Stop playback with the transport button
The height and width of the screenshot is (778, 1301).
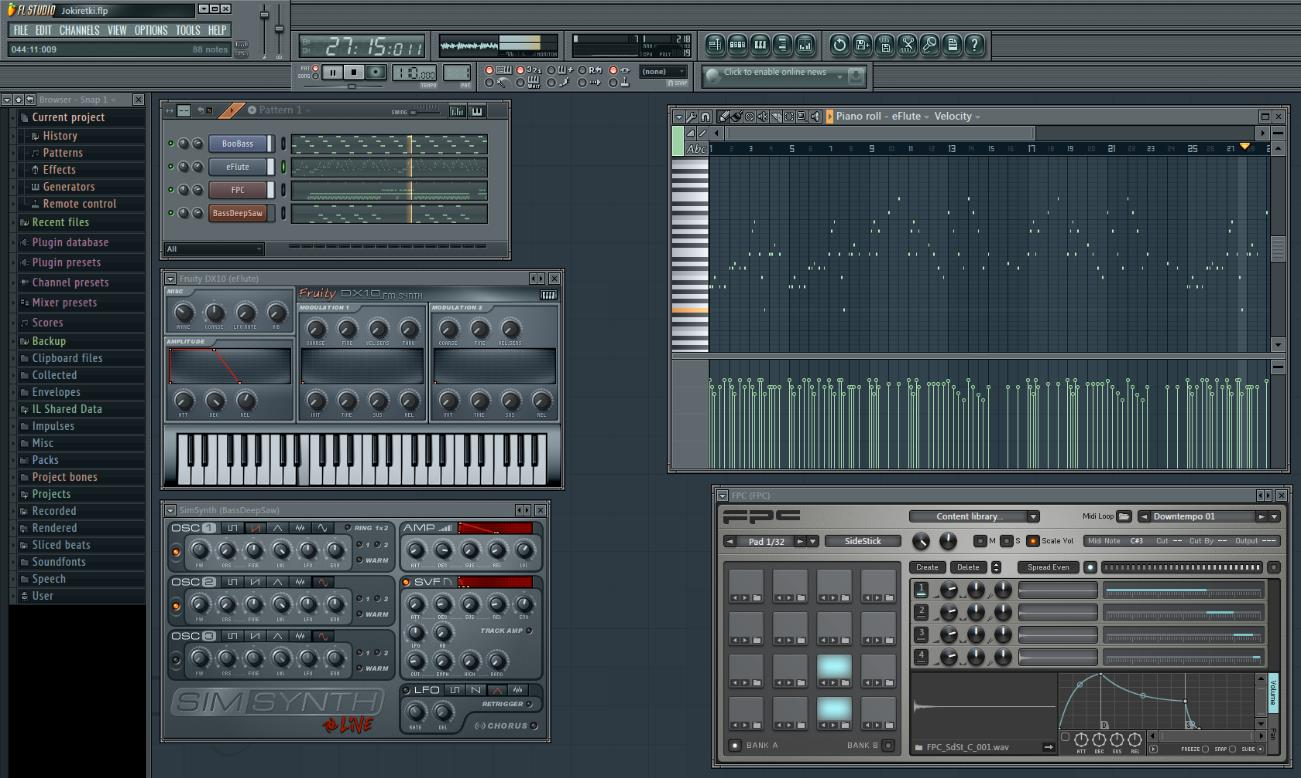354,72
